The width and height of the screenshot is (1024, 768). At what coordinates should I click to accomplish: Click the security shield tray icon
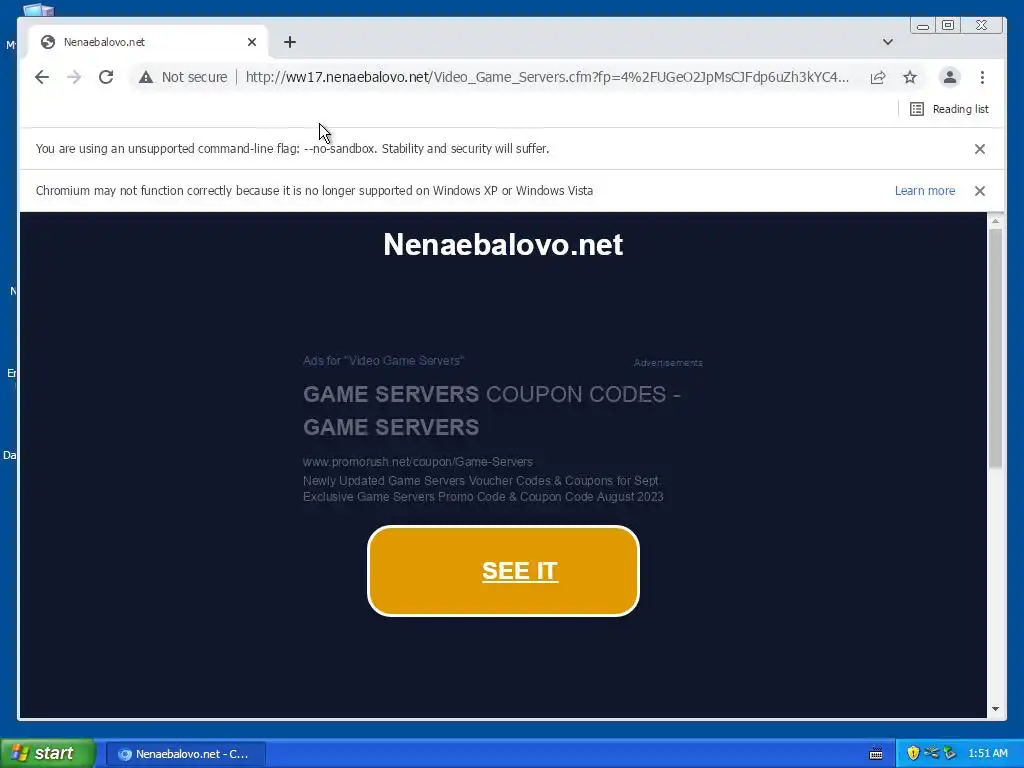tap(913, 753)
